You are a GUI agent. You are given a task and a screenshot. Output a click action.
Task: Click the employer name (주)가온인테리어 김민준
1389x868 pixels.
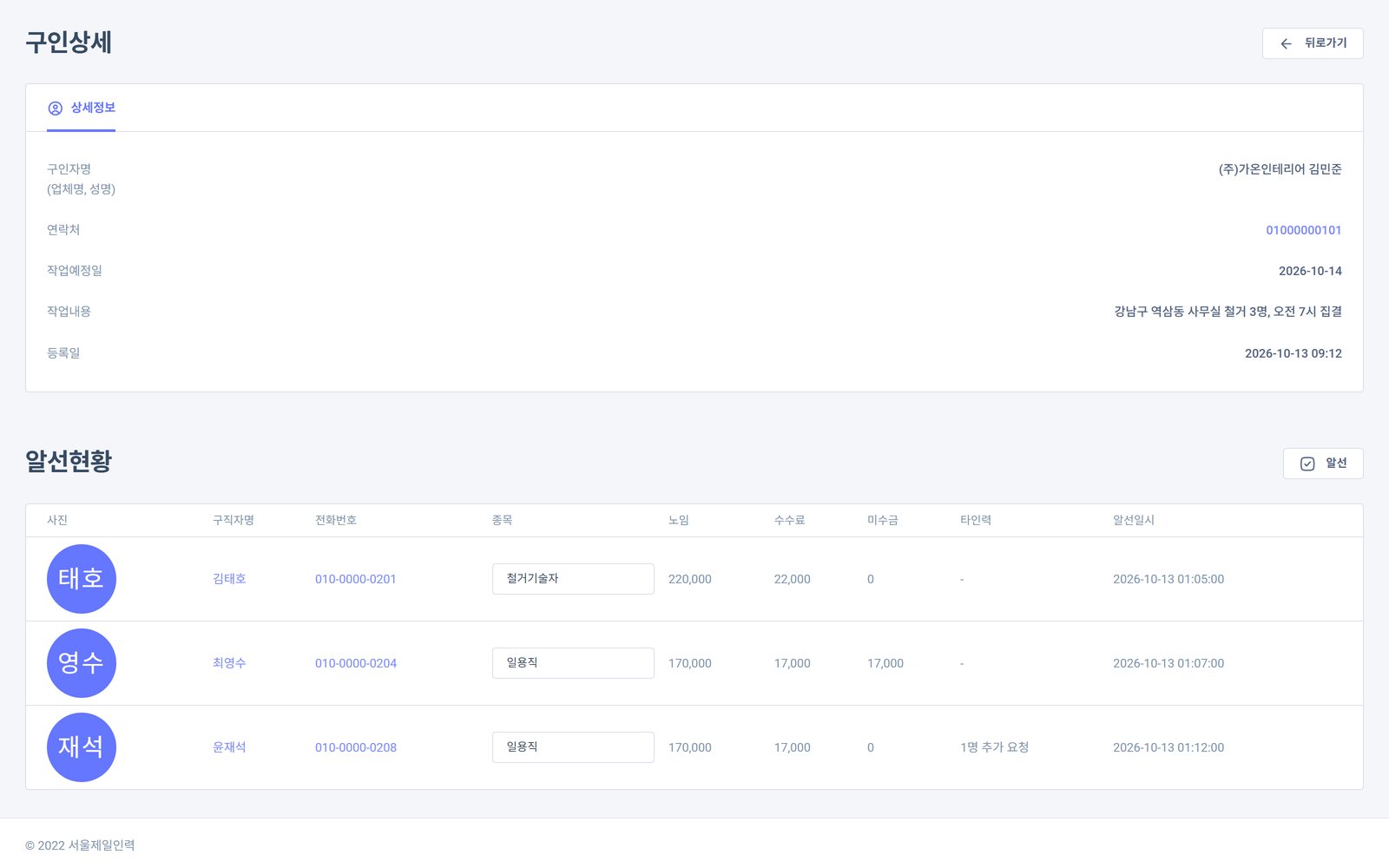click(1280, 169)
